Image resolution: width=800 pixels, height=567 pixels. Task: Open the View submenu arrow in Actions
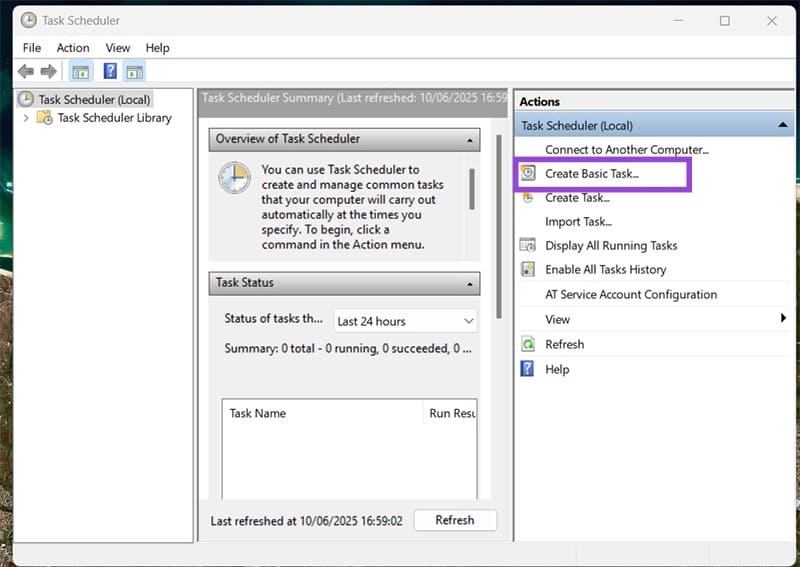(783, 318)
